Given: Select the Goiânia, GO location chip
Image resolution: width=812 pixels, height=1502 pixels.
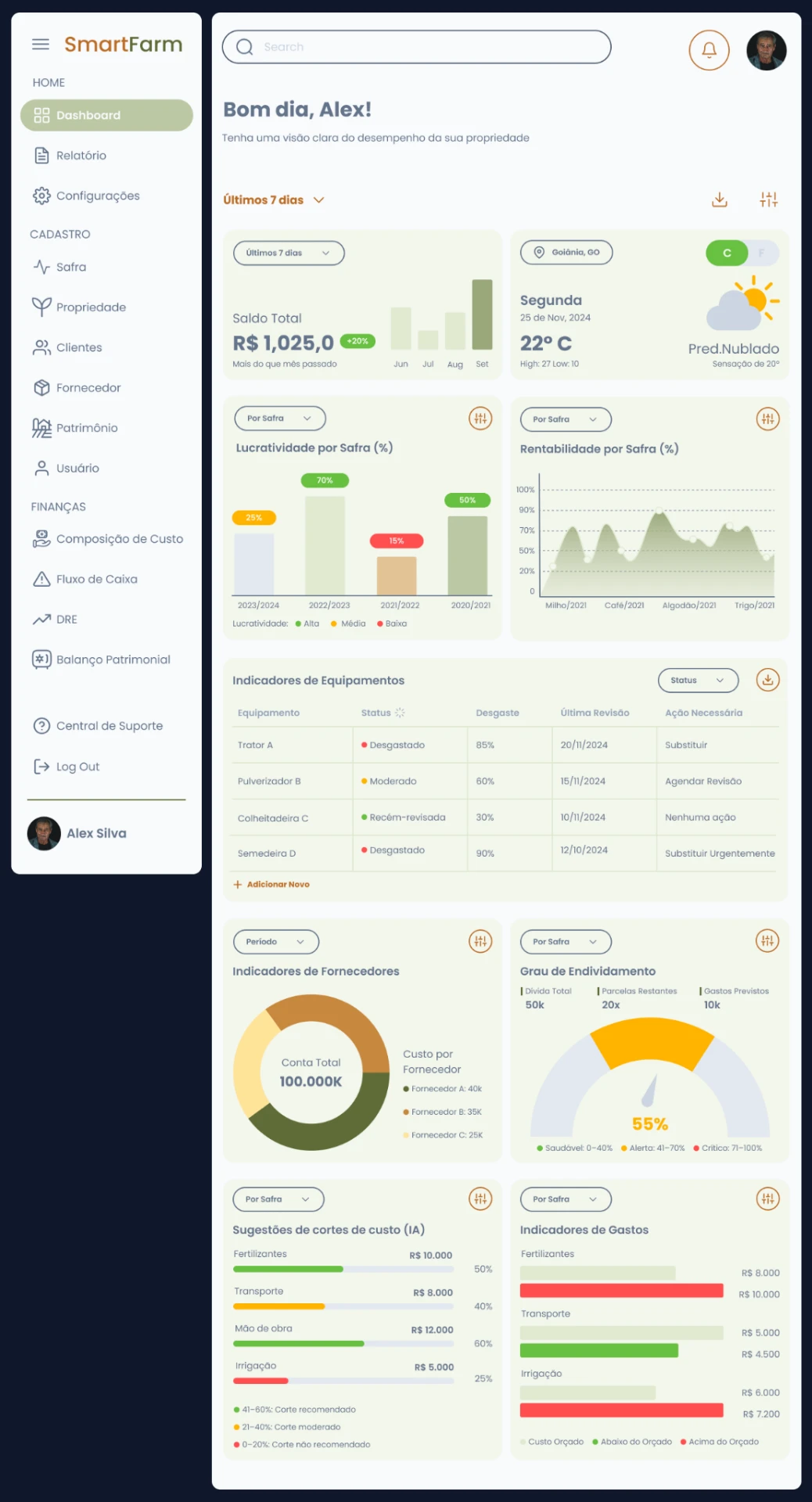Looking at the screenshot, I should 566,253.
